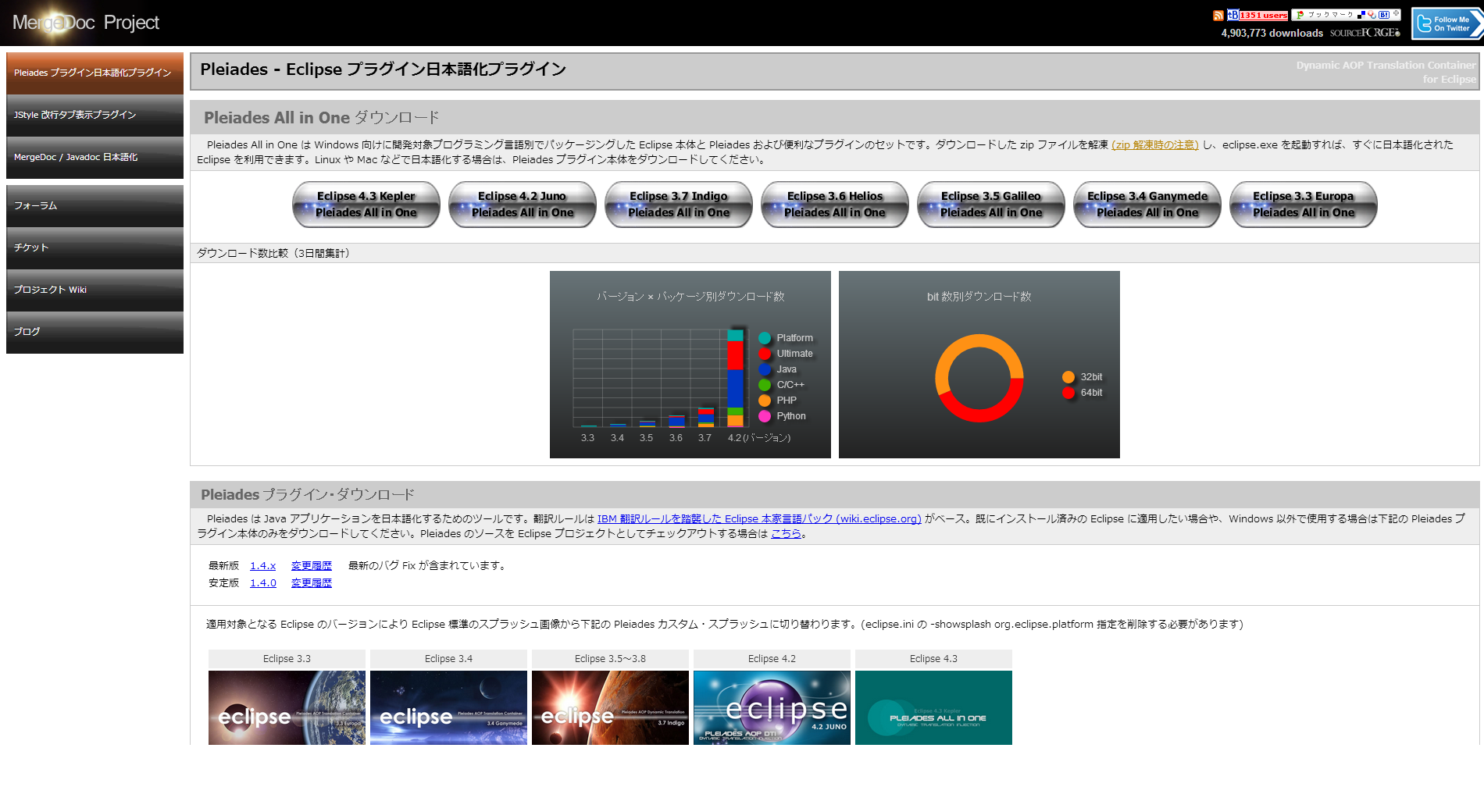The image size is (1484, 812).
Task: Expand the プロジェクト Wiki section
Action: click(x=94, y=289)
